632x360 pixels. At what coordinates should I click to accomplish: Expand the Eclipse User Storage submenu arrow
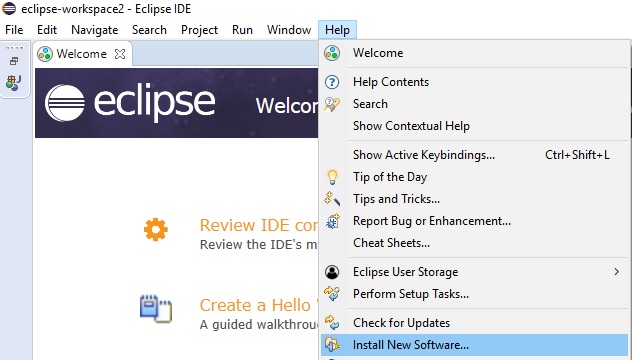click(x=616, y=272)
